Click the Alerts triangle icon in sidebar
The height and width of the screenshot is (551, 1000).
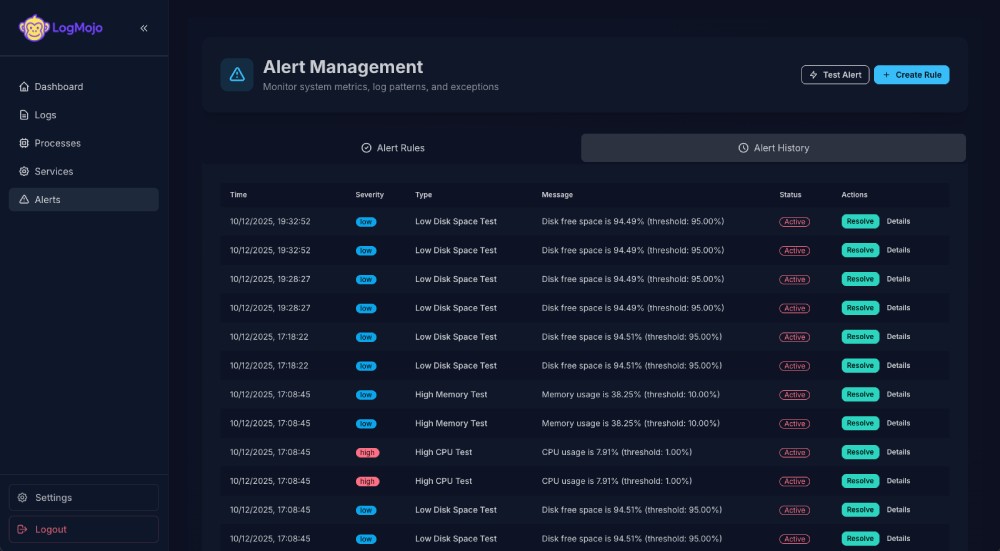24,200
